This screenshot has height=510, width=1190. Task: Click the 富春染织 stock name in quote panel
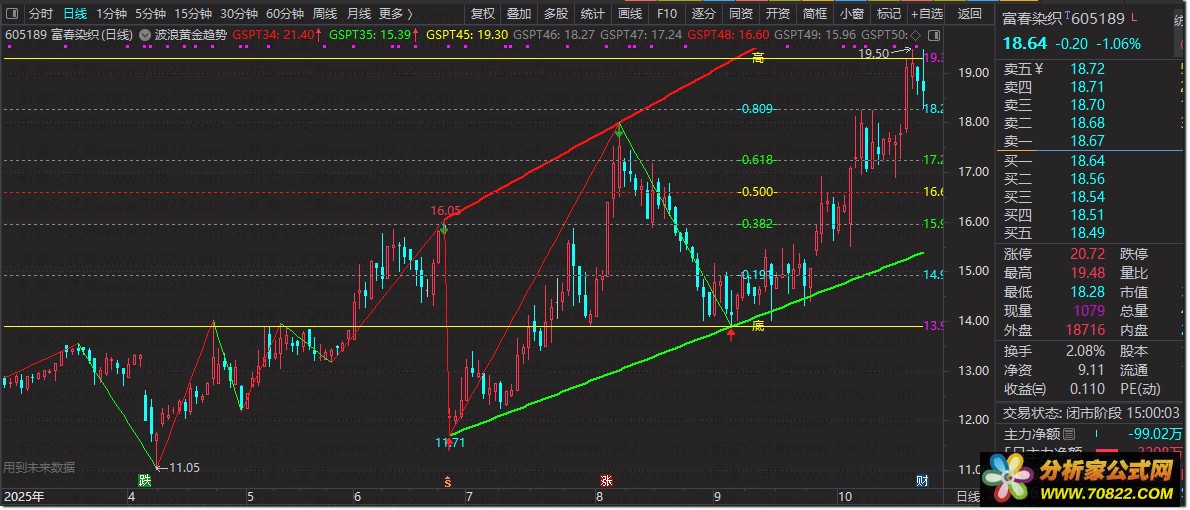pos(1032,17)
